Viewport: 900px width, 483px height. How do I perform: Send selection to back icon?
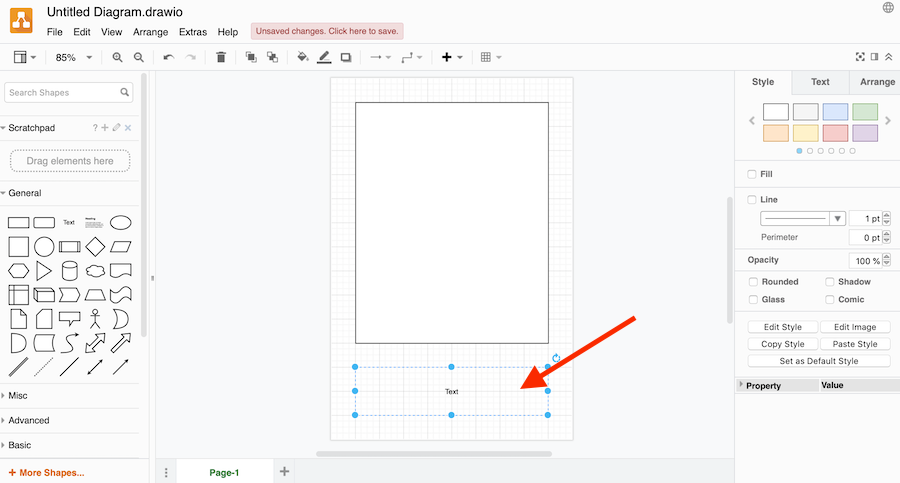point(272,57)
